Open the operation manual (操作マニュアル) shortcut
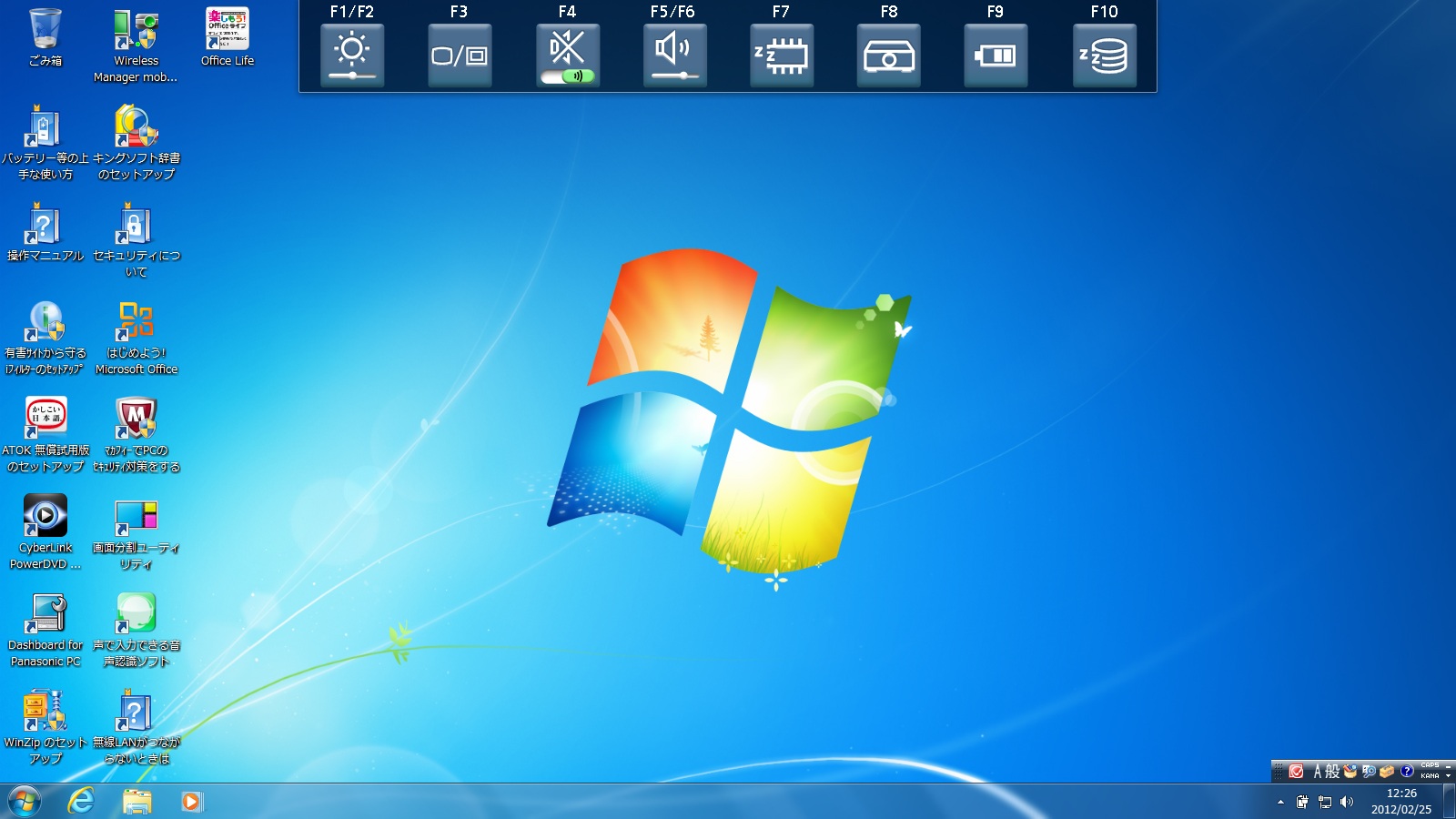This screenshot has height=819, width=1456. tap(45, 233)
